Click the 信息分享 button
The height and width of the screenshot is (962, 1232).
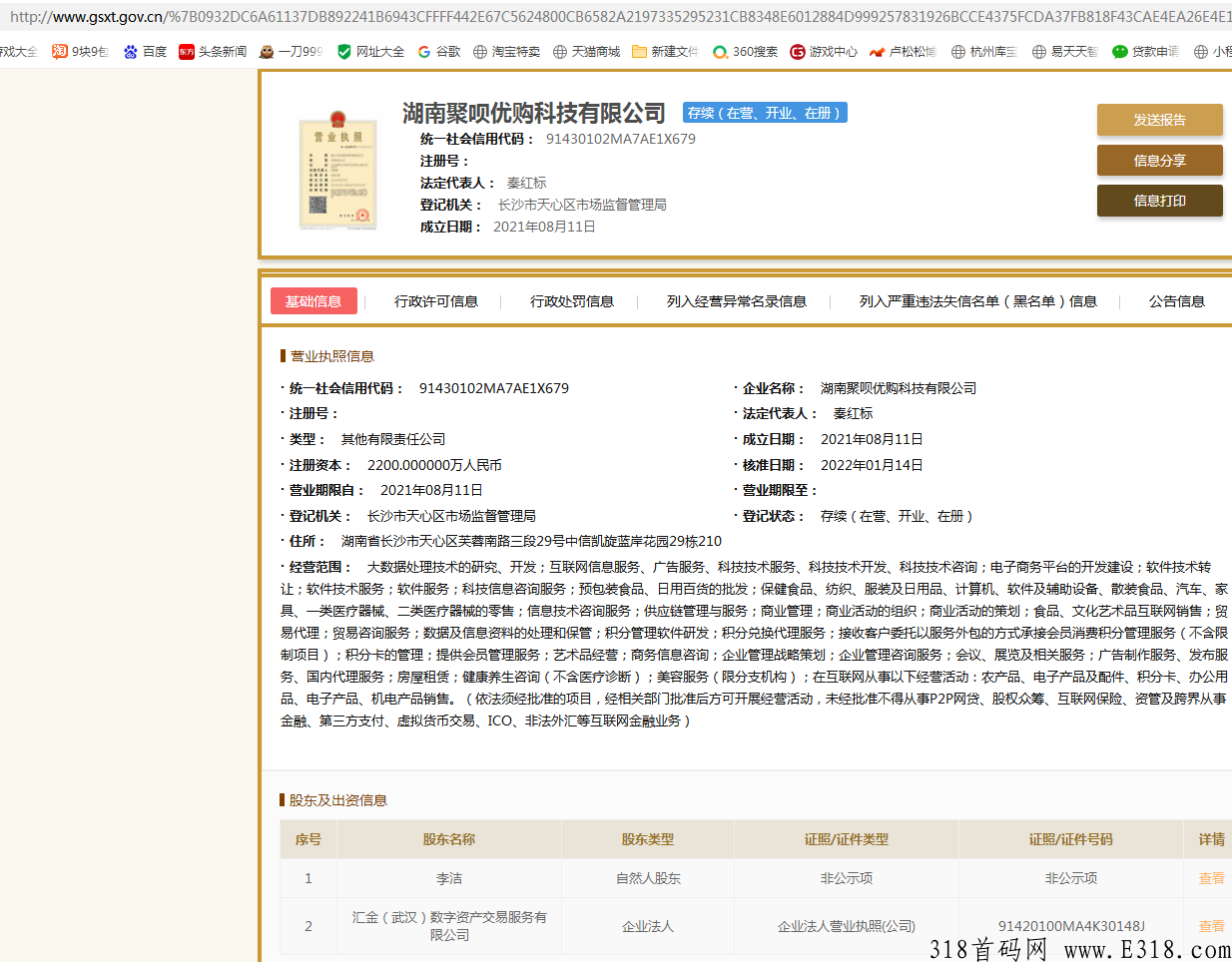tap(1159, 161)
